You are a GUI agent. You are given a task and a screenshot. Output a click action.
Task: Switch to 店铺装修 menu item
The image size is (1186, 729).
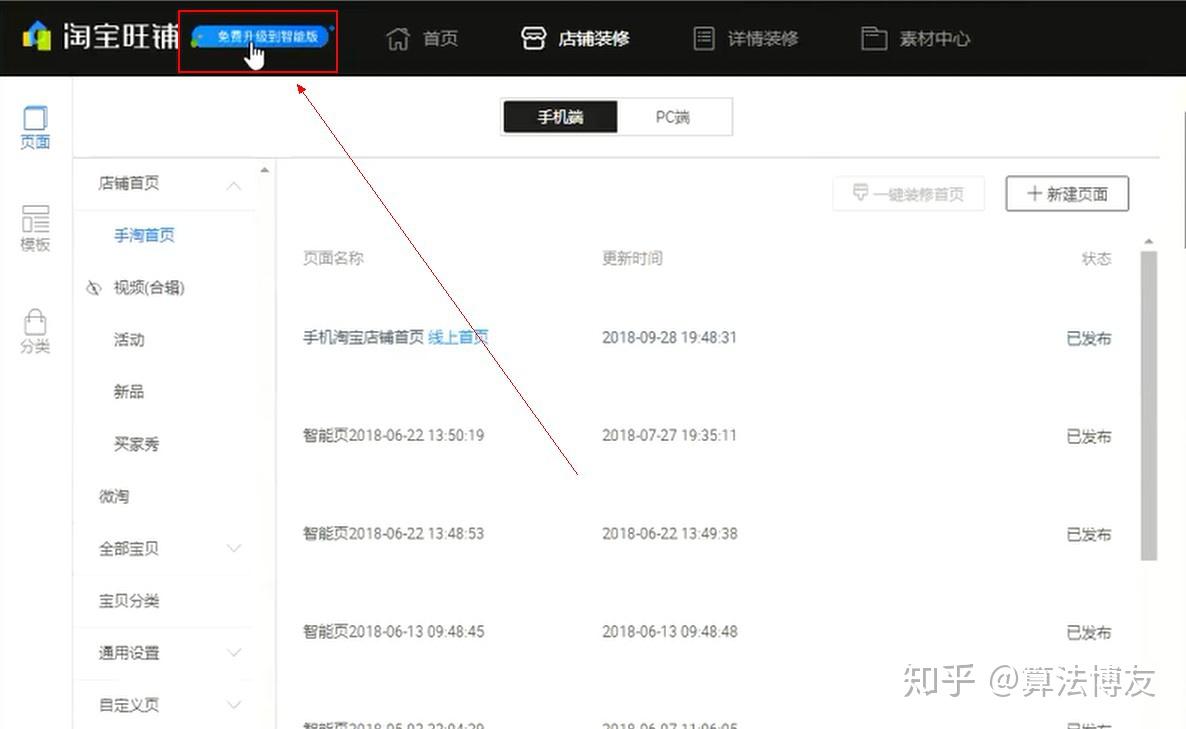pyautogui.click(x=594, y=39)
